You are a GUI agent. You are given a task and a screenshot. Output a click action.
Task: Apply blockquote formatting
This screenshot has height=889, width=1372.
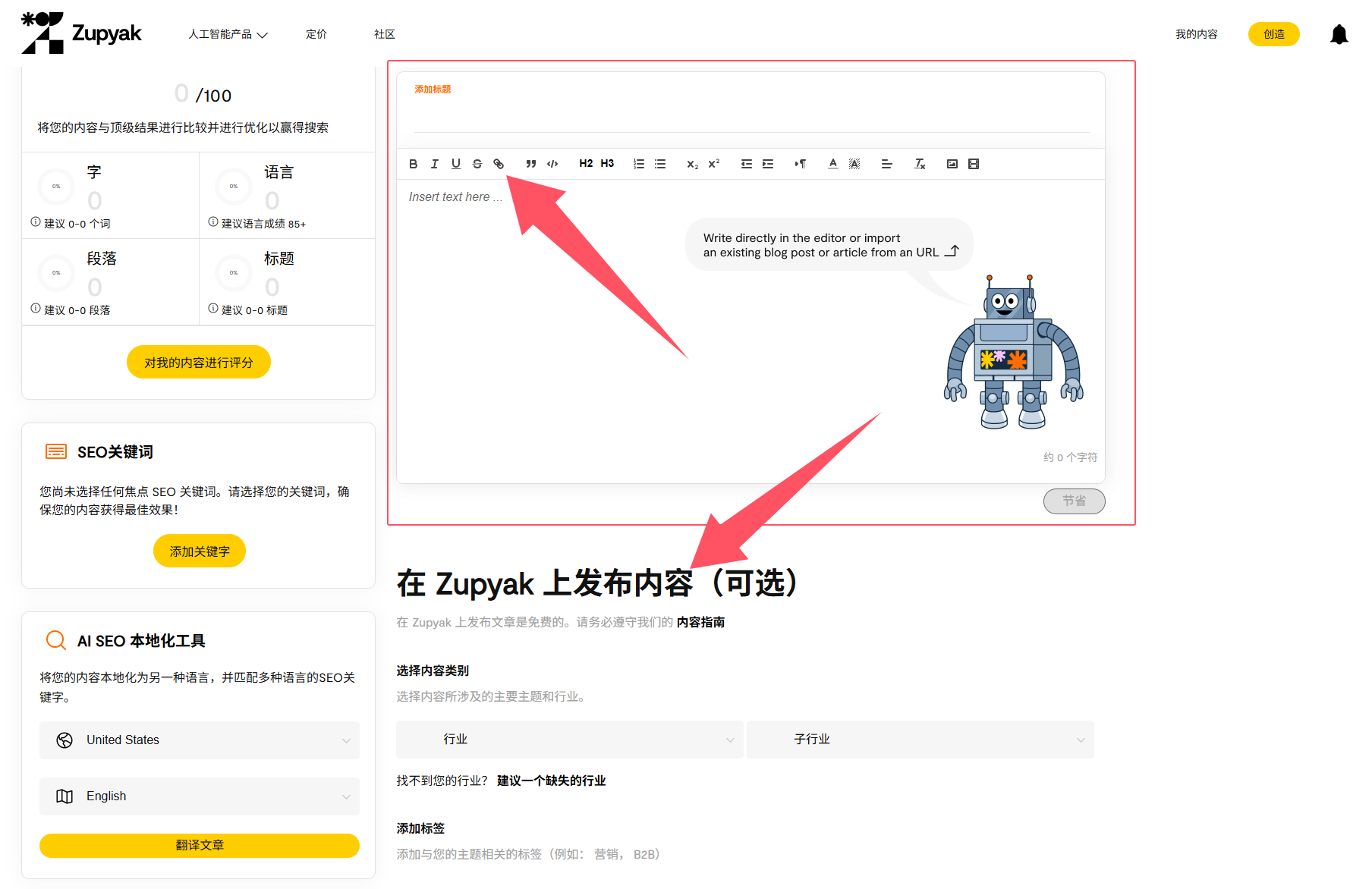[531, 164]
